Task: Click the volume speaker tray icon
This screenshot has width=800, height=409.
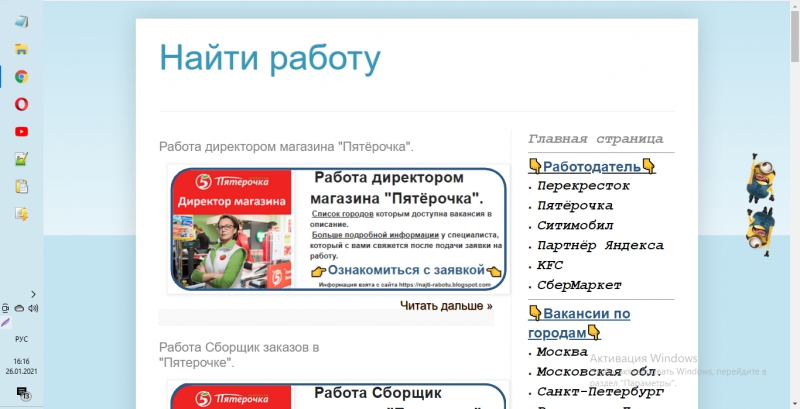Action: coord(33,308)
